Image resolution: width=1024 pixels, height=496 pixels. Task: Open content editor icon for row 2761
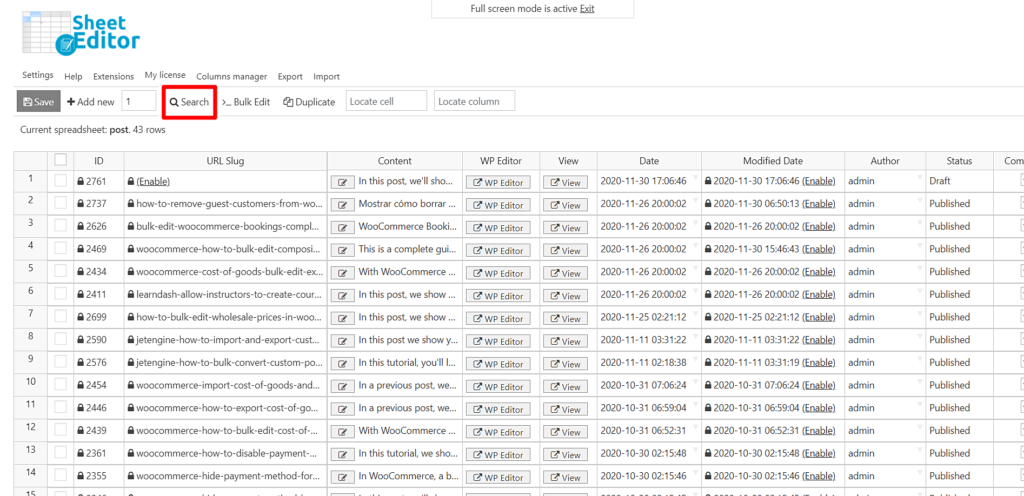pos(342,183)
